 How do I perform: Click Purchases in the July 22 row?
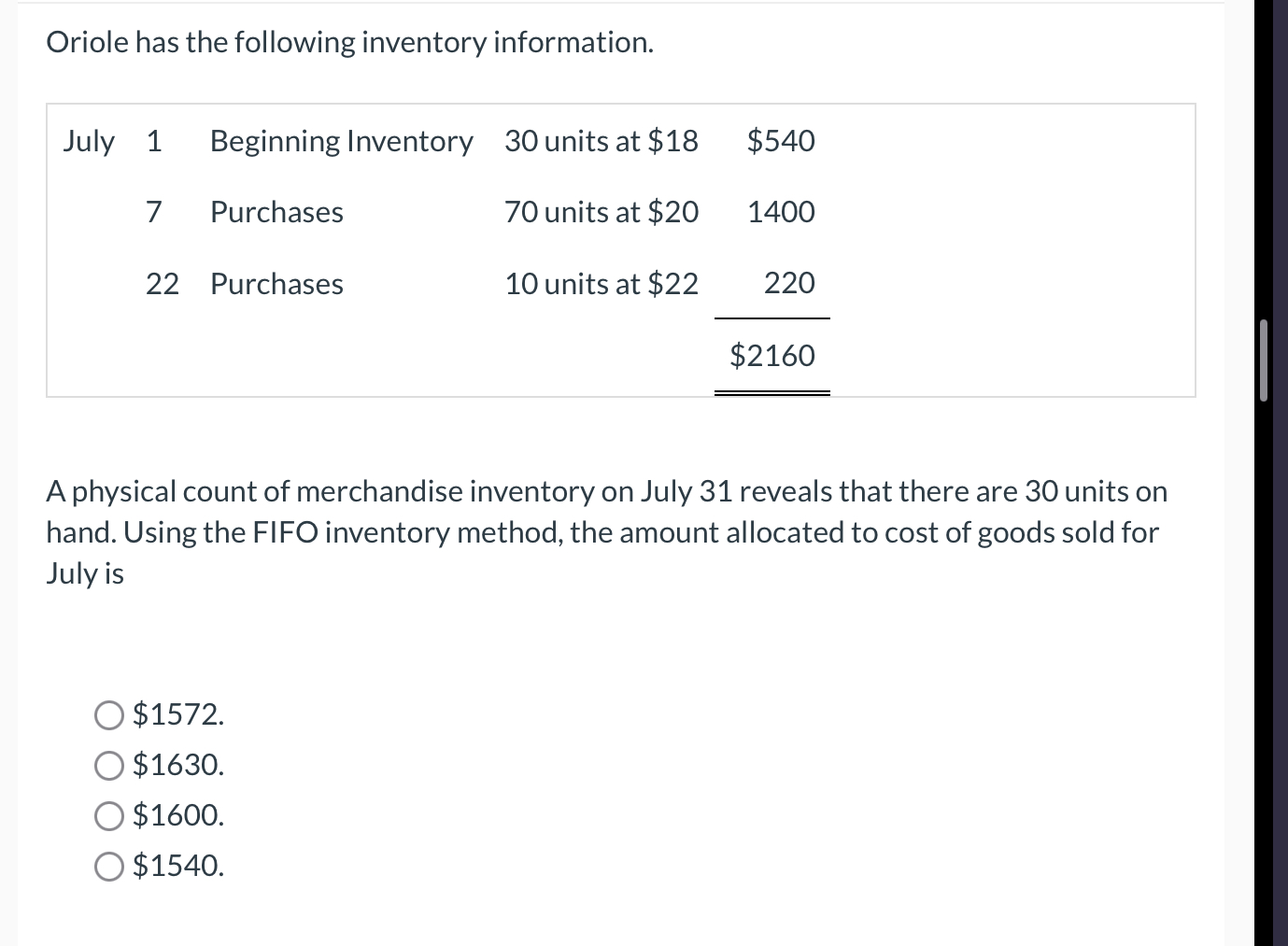coord(276,284)
